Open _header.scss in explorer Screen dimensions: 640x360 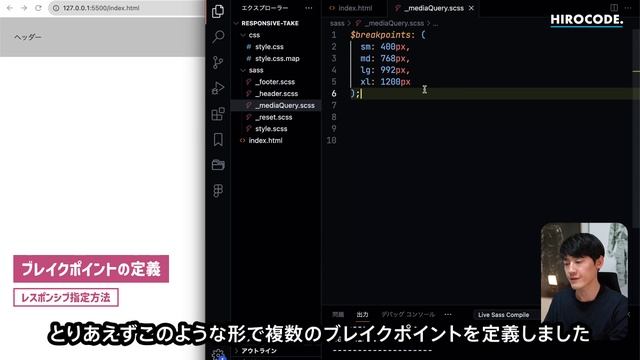coord(276,93)
